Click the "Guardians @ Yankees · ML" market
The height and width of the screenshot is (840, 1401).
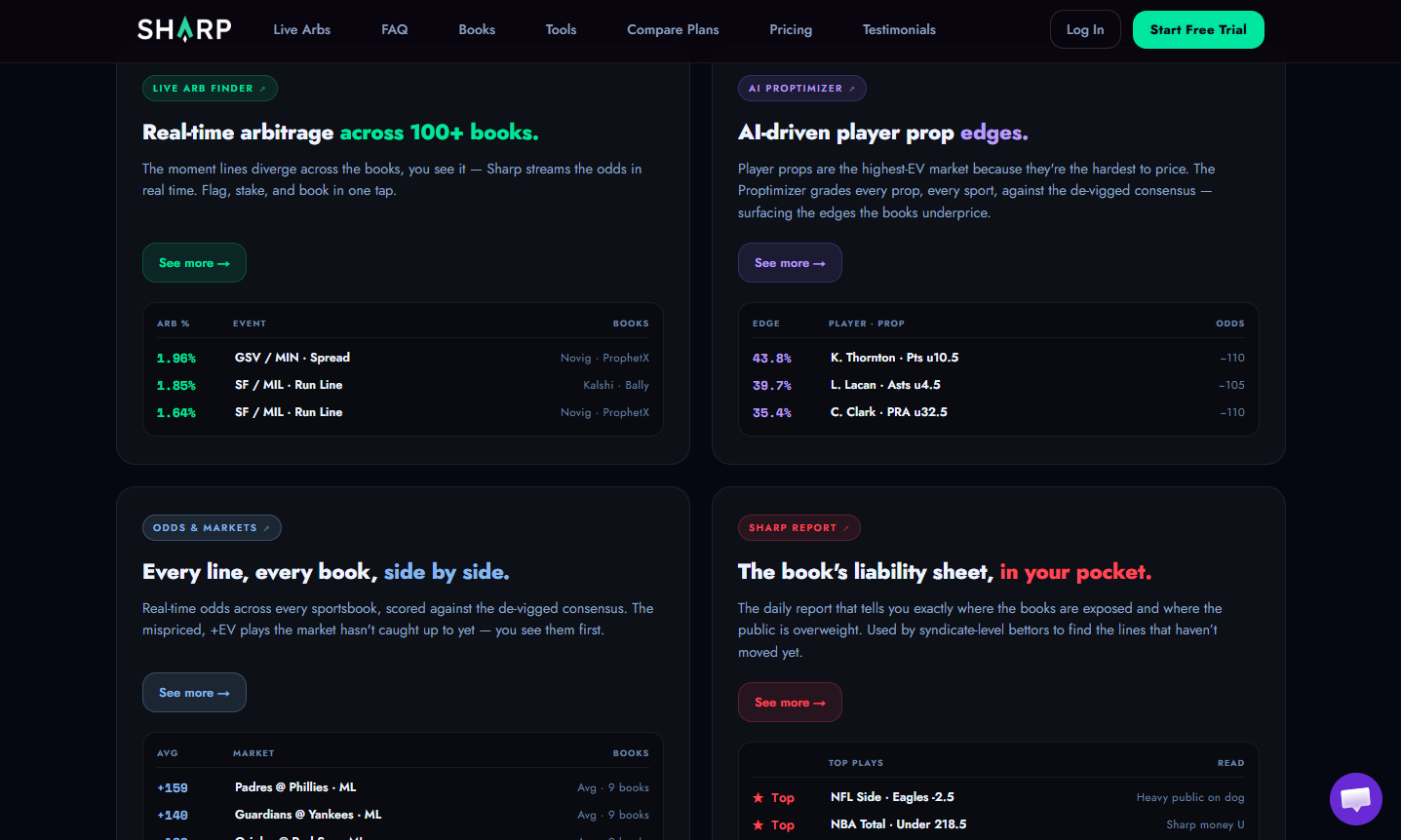(x=308, y=815)
